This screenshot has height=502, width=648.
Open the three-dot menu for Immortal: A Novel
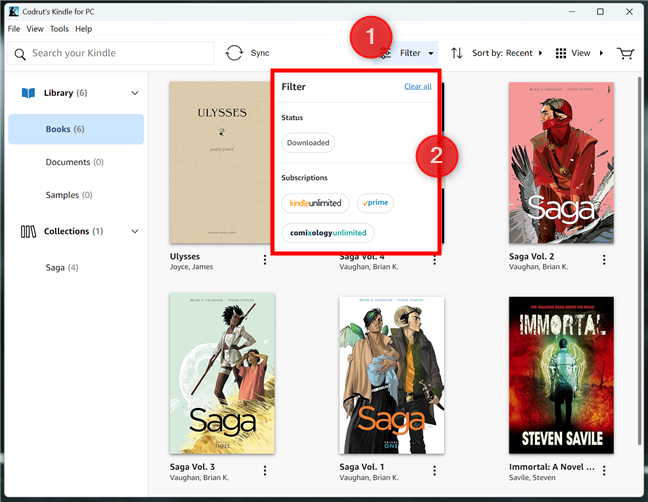click(x=604, y=470)
